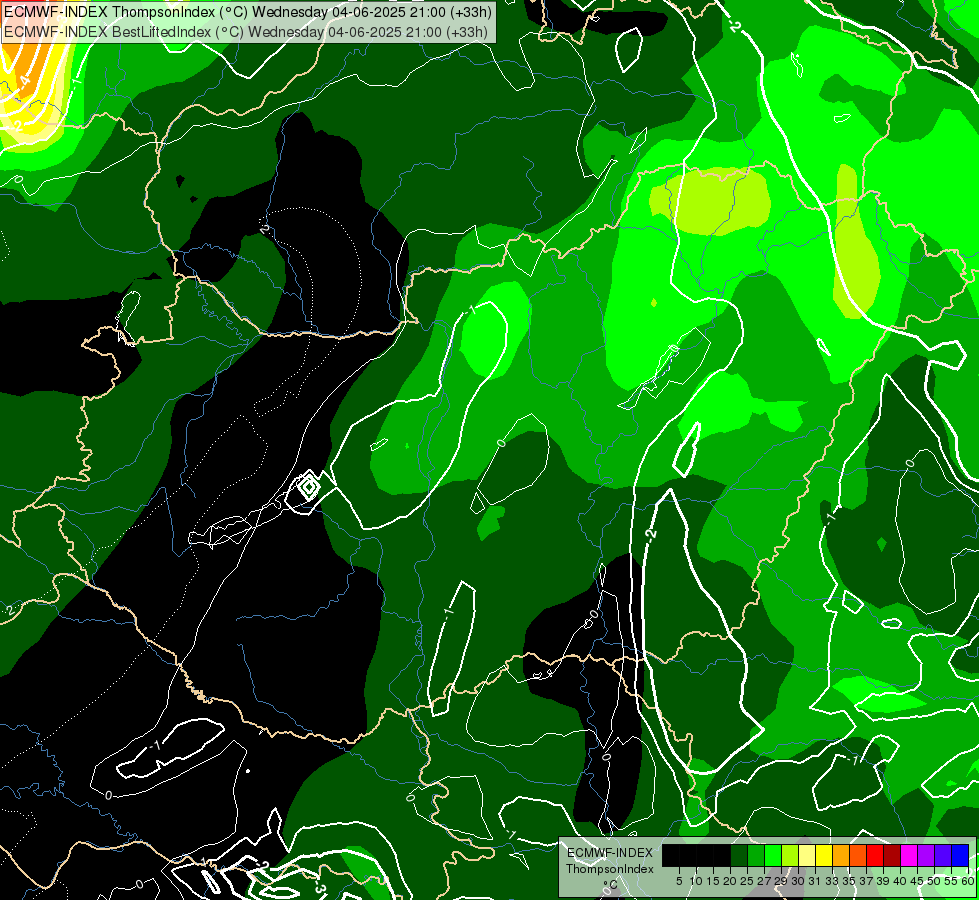Viewport: 979px width, 900px height.
Task: Select the magenta 40–45 legend swatch
Action: 909,855
